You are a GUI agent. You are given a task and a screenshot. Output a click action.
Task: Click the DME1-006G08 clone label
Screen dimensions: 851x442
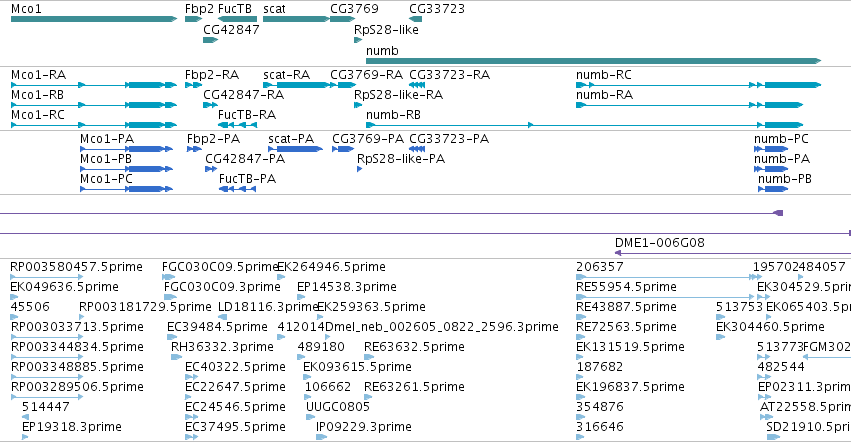(x=660, y=243)
